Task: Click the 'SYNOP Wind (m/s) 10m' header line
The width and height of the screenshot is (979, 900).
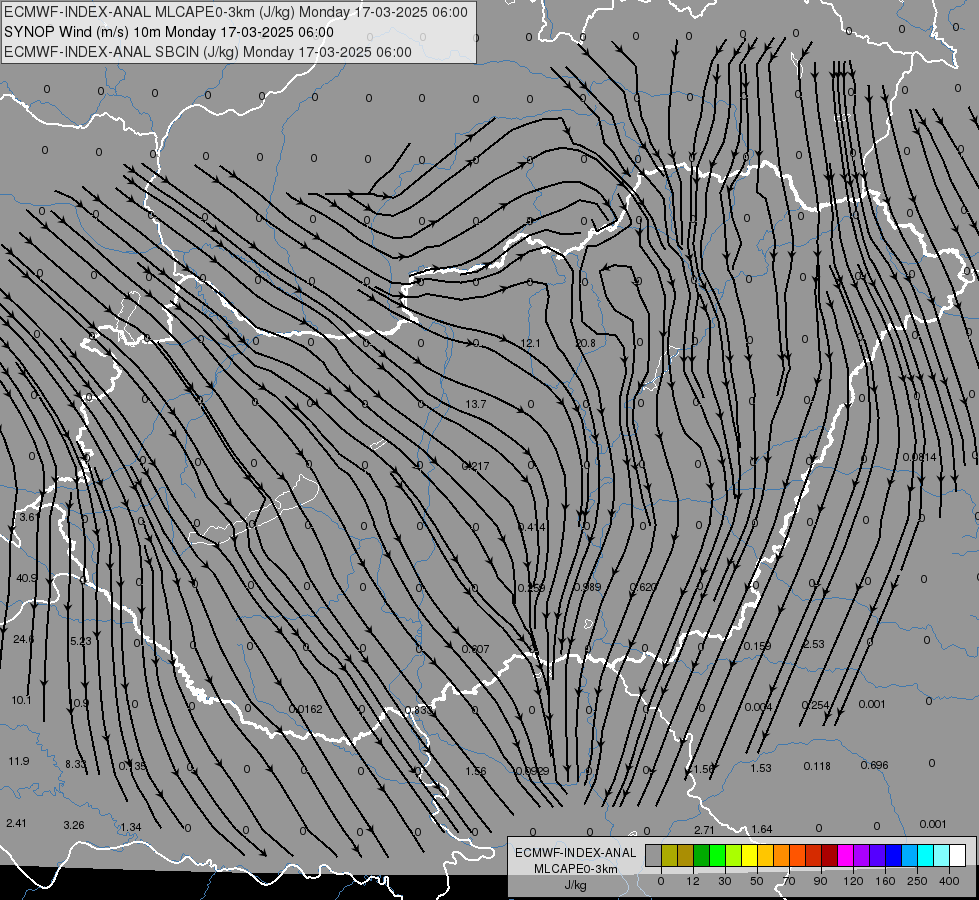Action: 169,32
